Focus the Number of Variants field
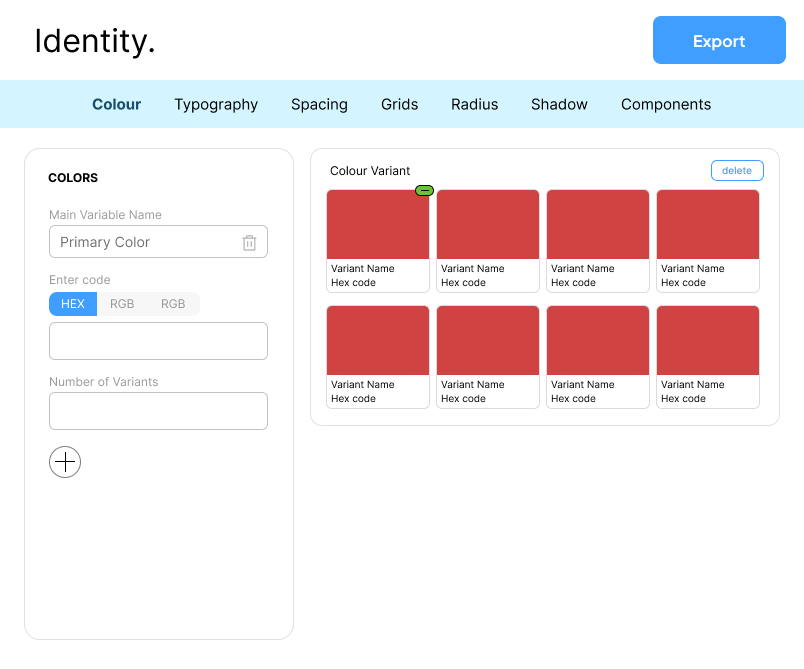 158,411
